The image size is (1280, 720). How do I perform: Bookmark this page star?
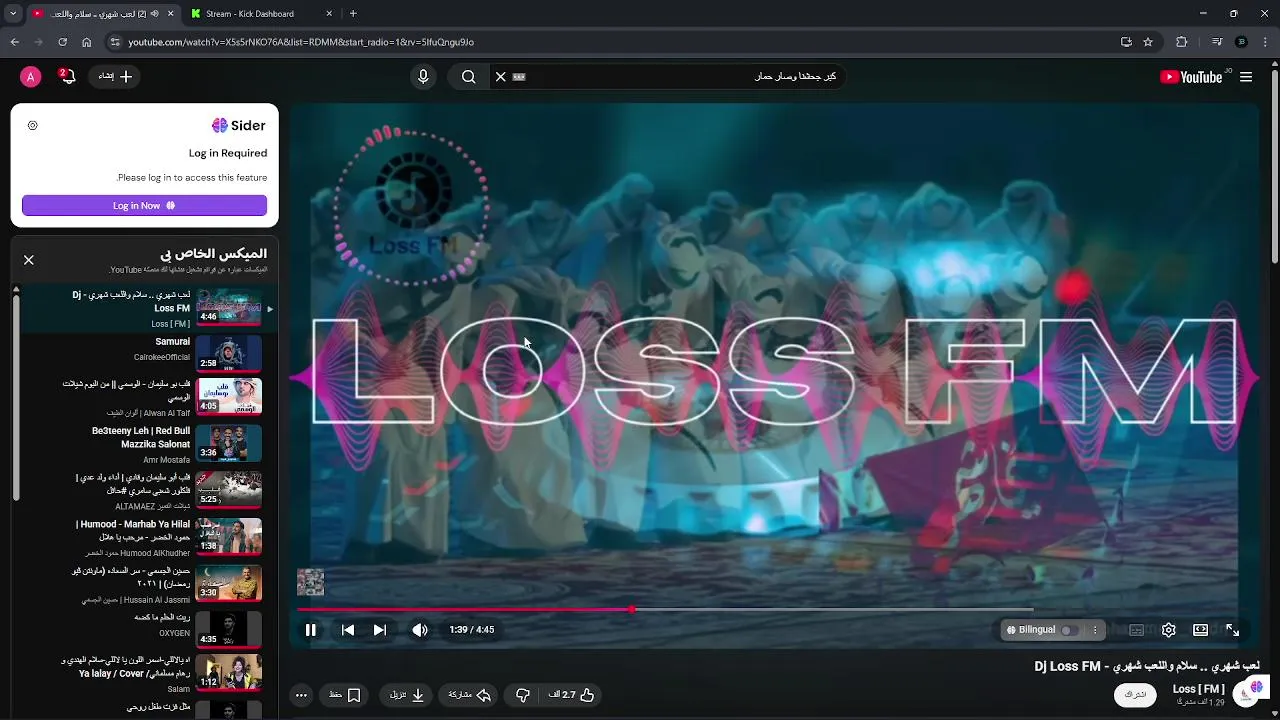[1148, 42]
